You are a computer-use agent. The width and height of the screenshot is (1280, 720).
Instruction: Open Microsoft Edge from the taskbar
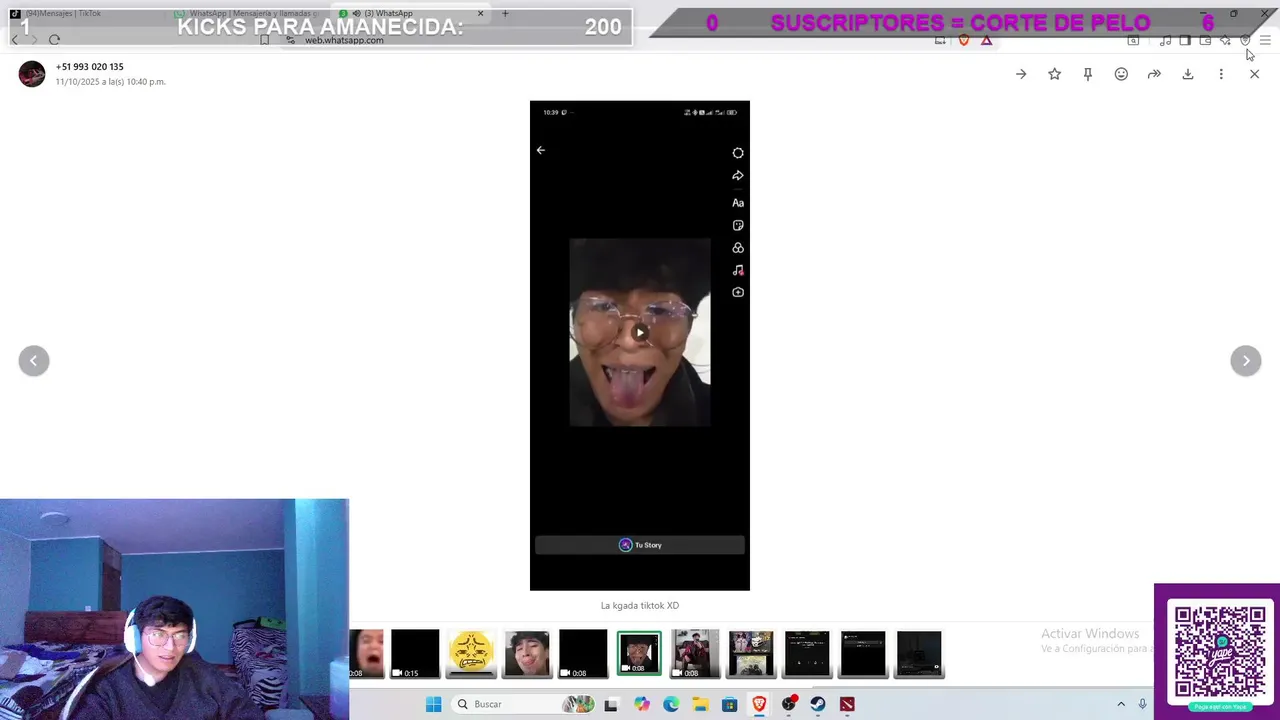670,704
